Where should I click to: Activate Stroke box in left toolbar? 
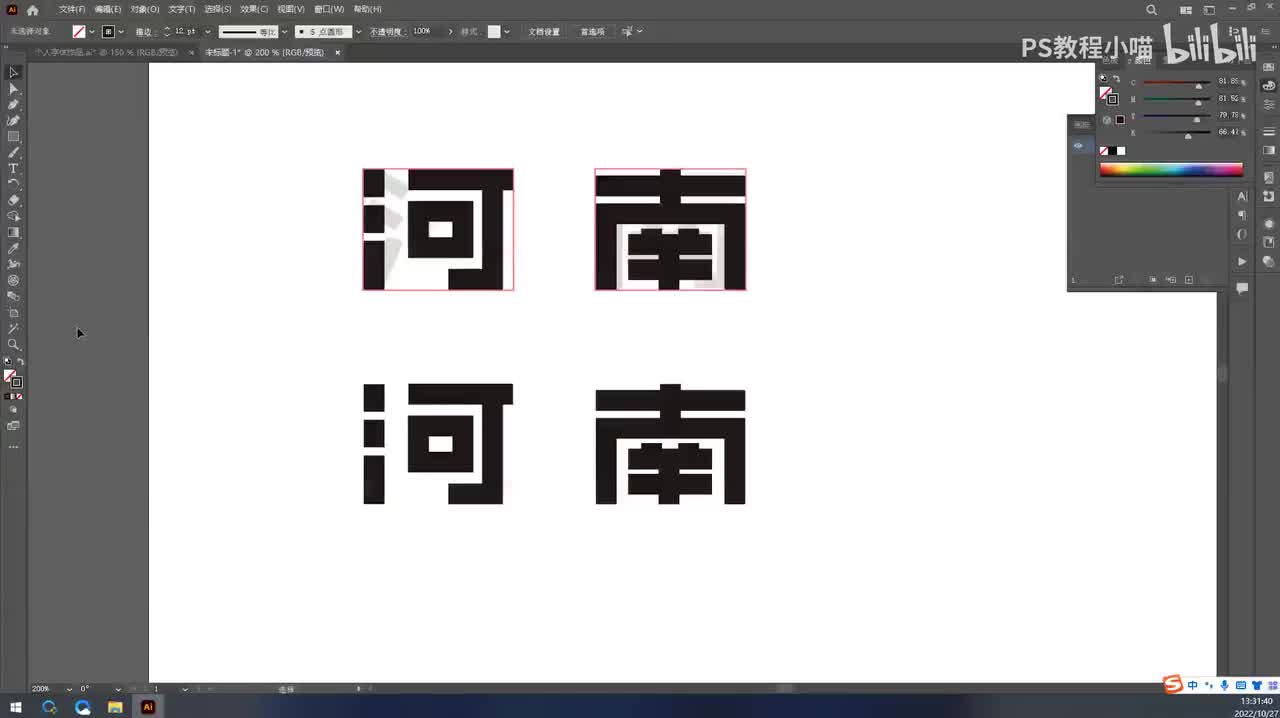click(17, 382)
